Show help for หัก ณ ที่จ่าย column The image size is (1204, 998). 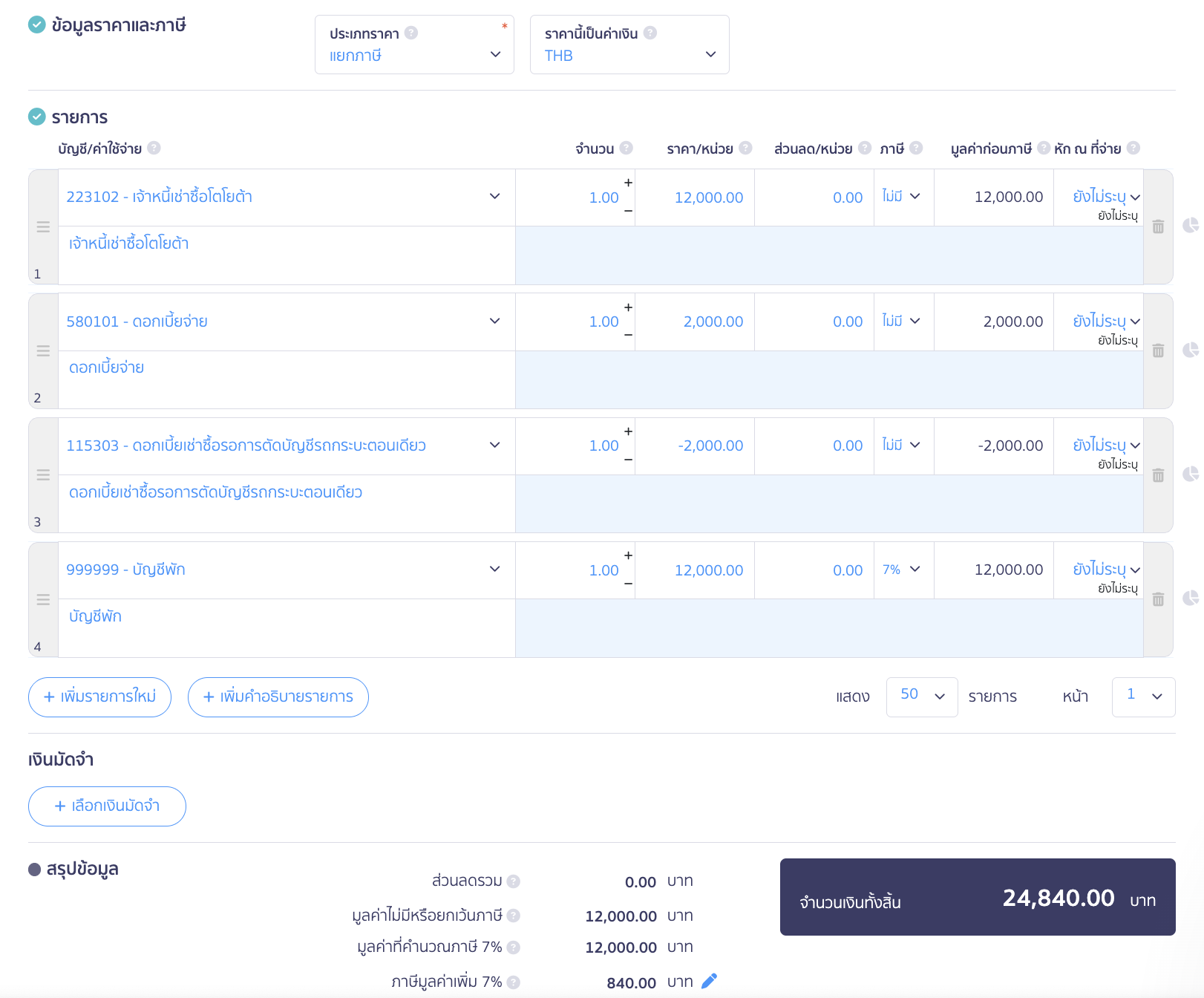[x=1133, y=148]
